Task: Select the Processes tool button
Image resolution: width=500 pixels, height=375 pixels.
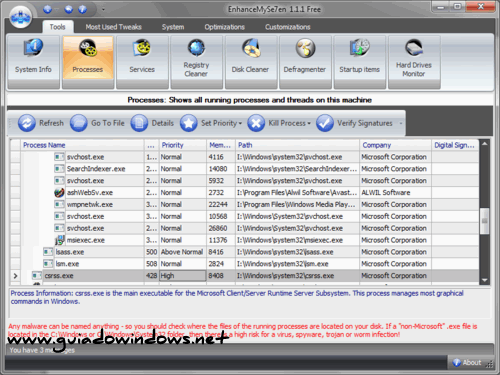Action: tap(88, 62)
